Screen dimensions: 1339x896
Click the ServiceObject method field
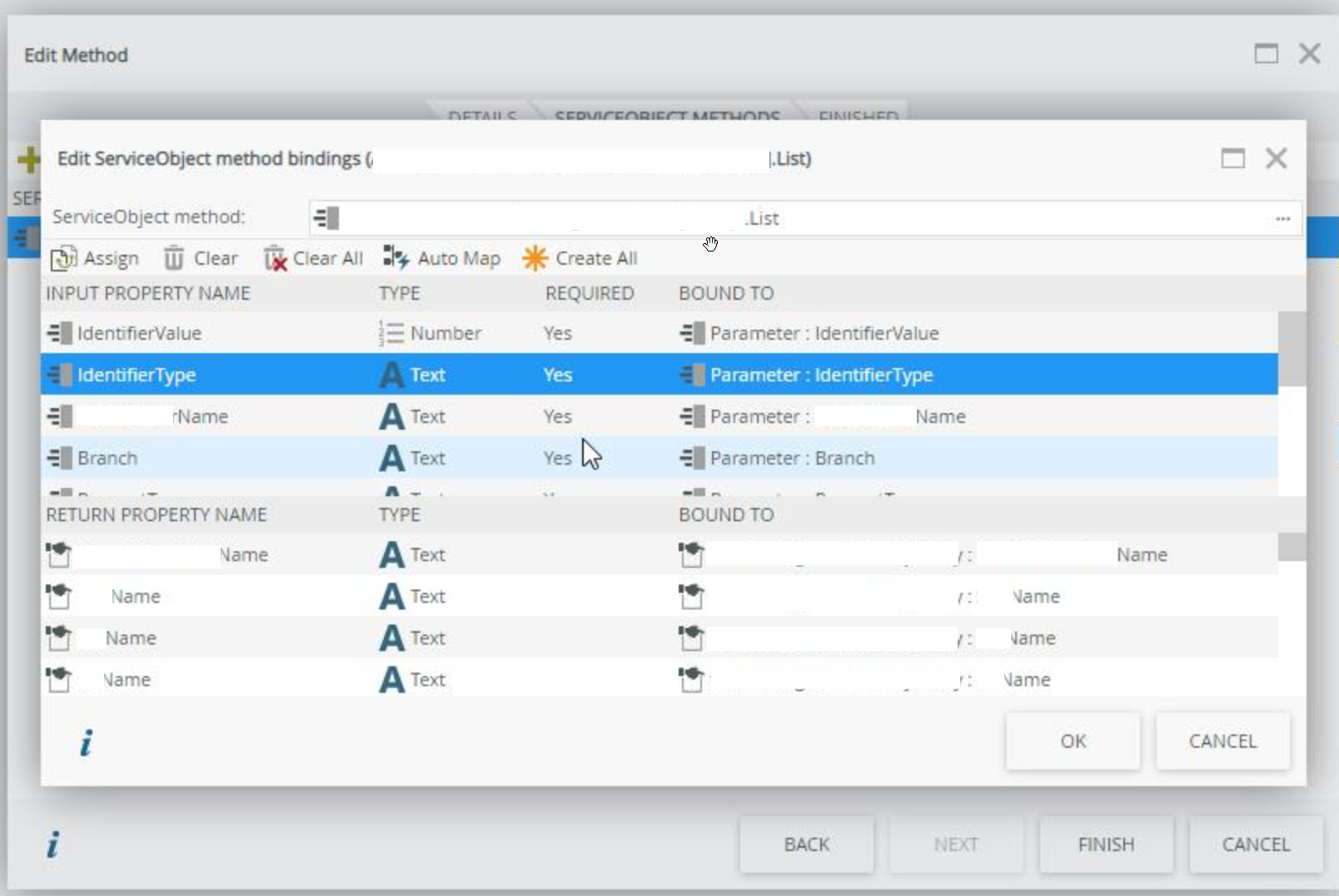coord(804,219)
